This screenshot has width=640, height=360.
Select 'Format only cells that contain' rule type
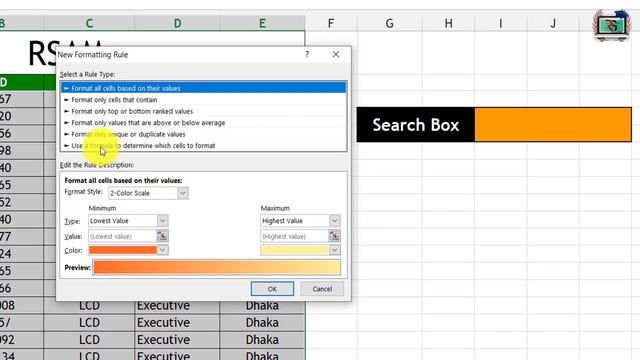(x=204, y=100)
